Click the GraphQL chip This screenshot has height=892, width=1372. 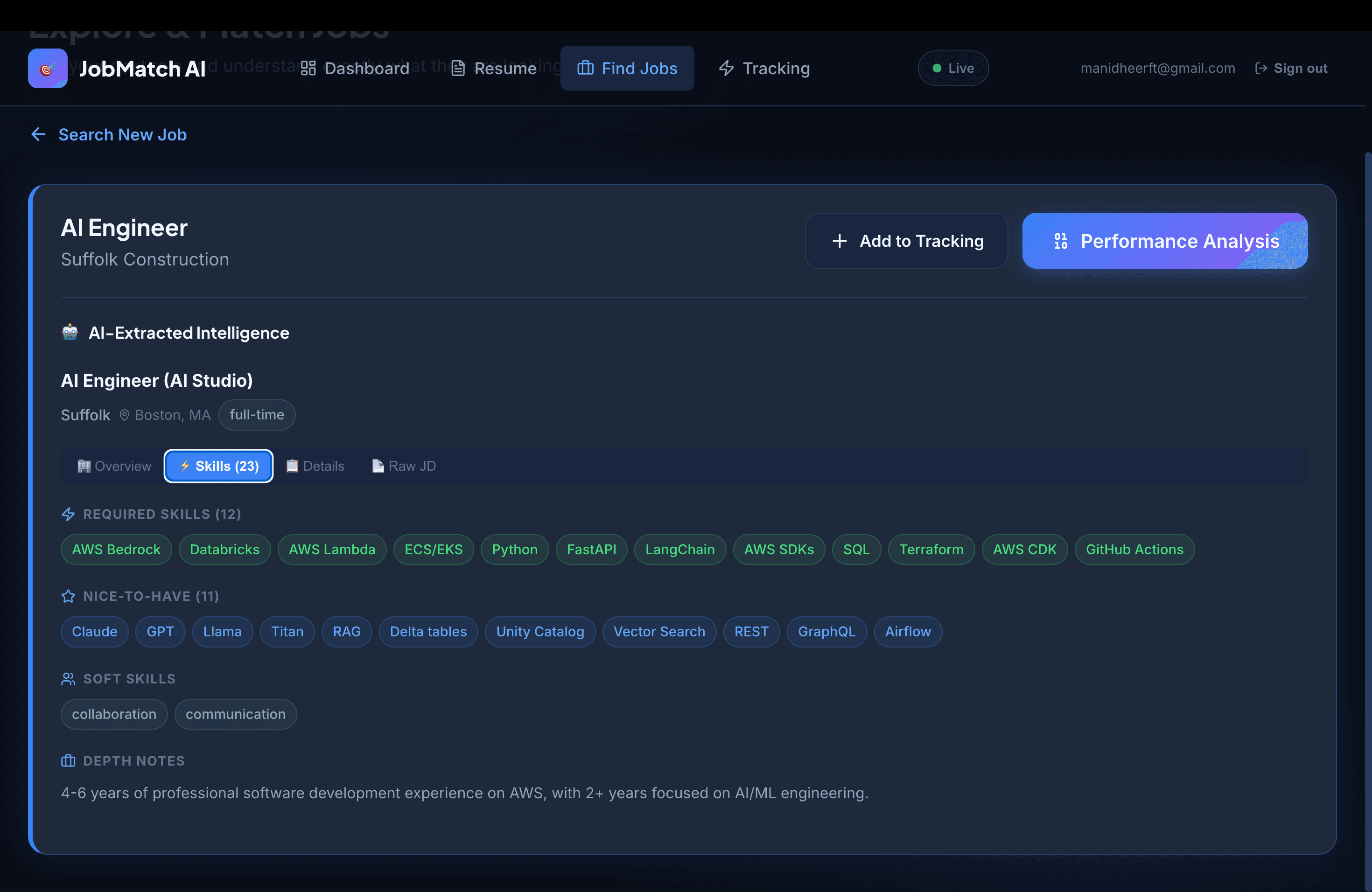826,632
